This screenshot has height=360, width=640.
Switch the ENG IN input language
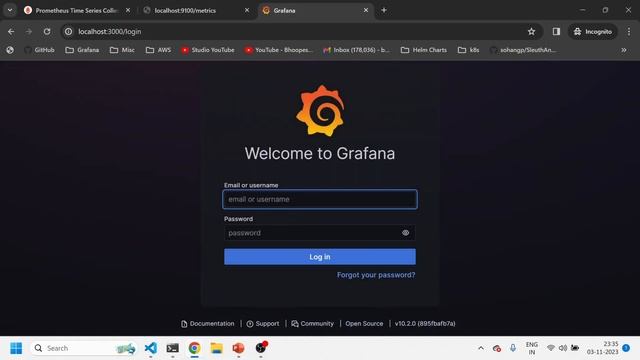tap(531, 348)
